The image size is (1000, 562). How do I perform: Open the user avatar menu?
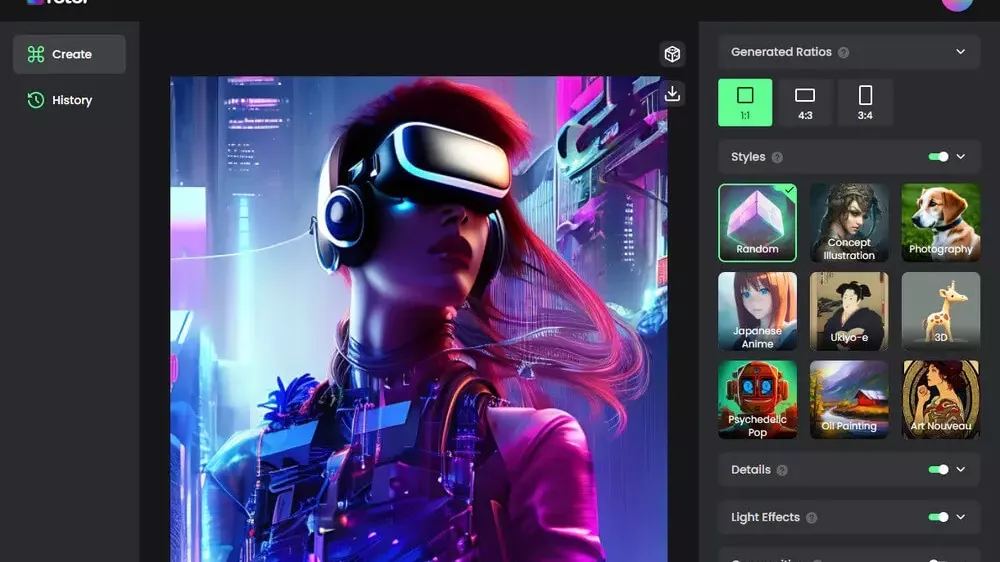(x=957, y=3)
